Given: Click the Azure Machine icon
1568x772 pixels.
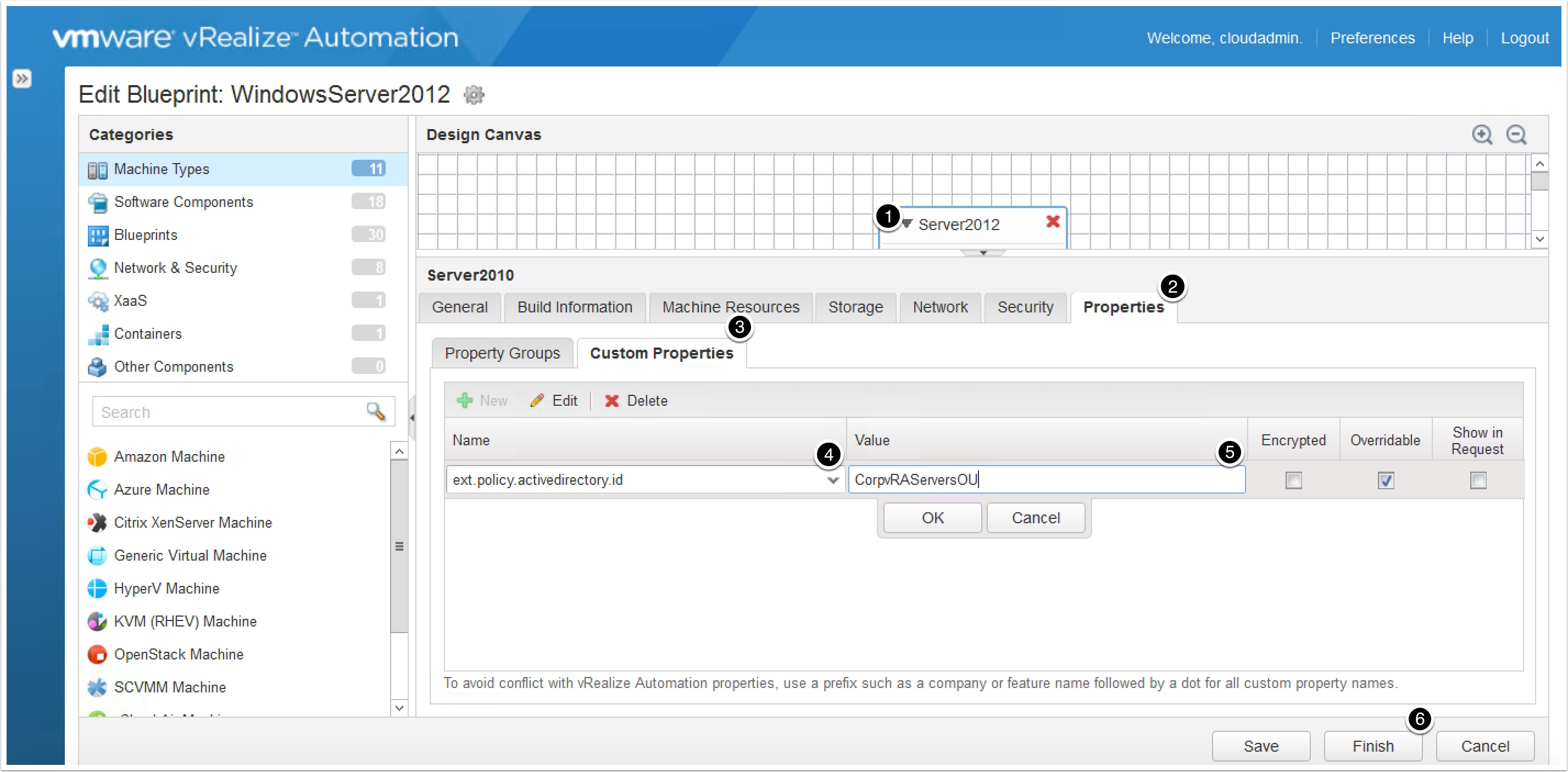Looking at the screenshot, I should pyautogui.click(x=97, y=490).
